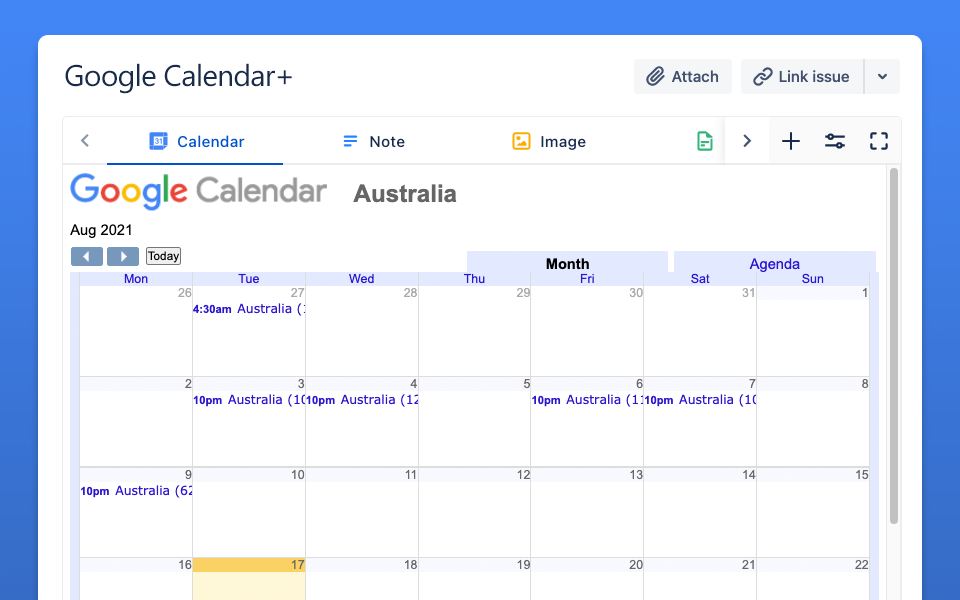Screen dimensions: 960x600
Task: Open the settings sliders icon
Action: pos(834,141)
